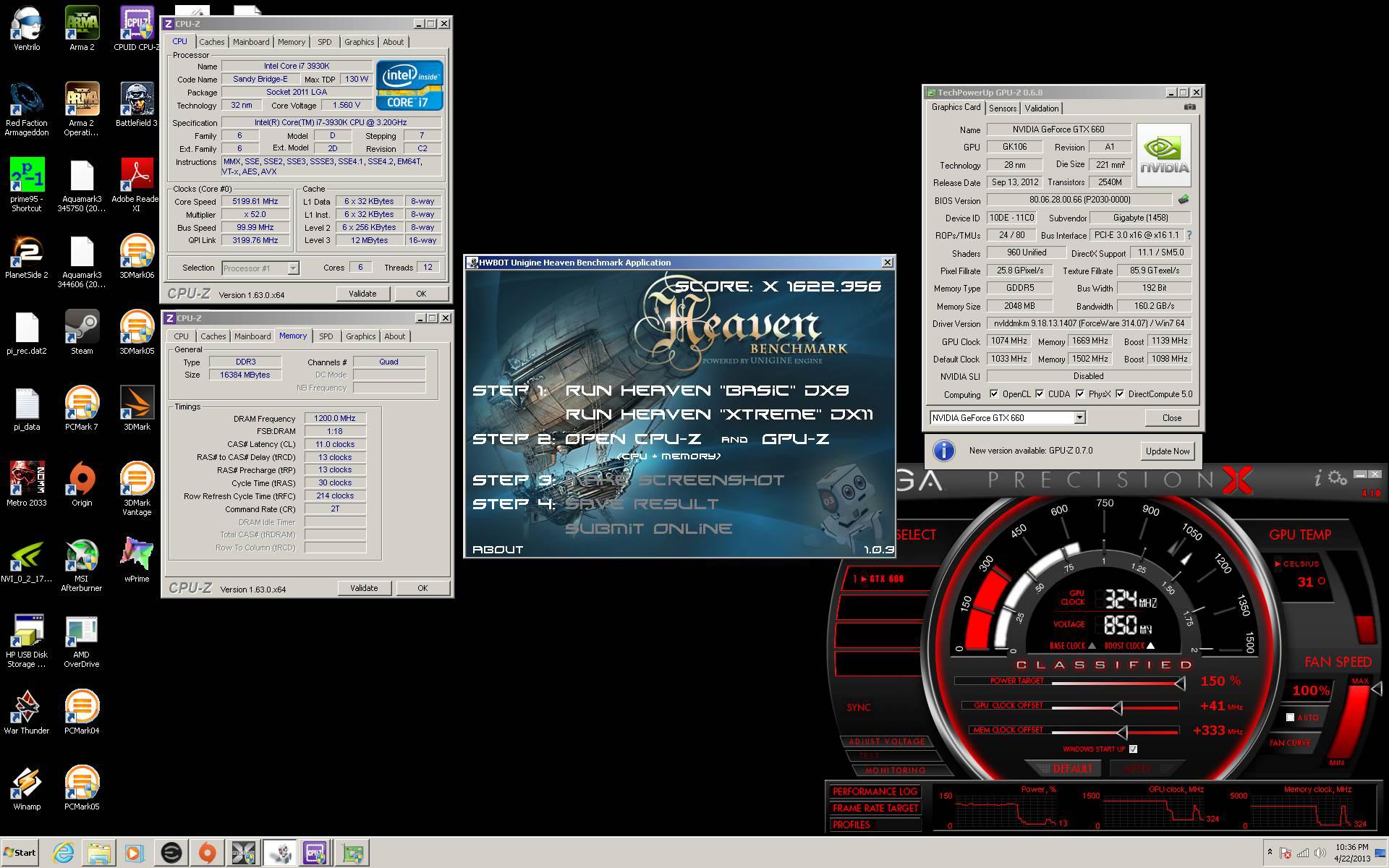The height and width of the screenshot is (868, 1389).
Task: Click Submit Online in Heaven app
Action: (x=648, y=529)
